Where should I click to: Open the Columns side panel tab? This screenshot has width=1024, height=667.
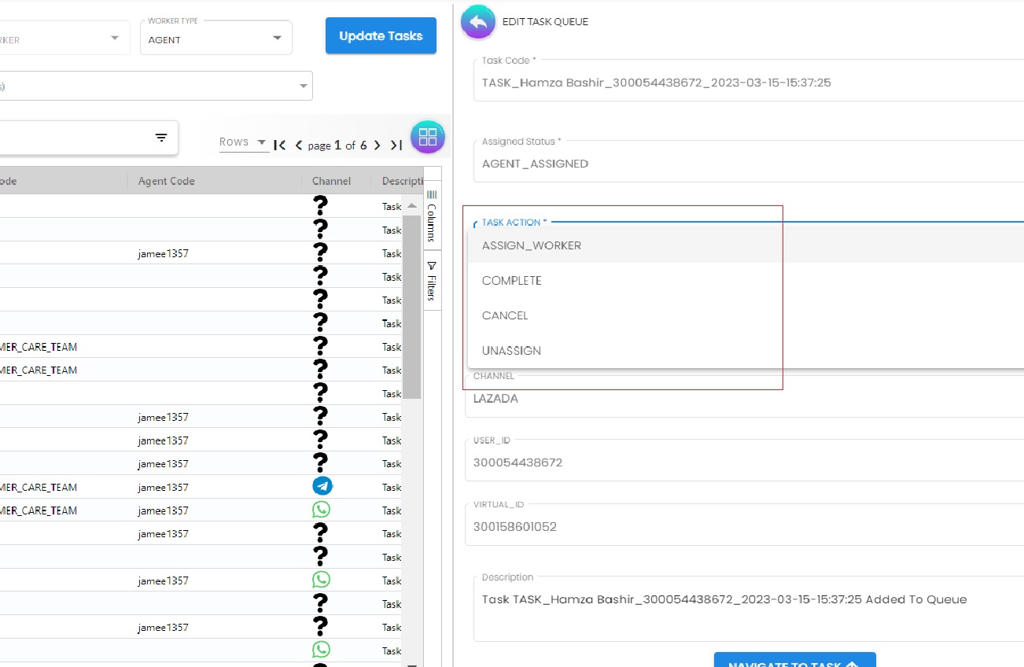click(432, 215)
